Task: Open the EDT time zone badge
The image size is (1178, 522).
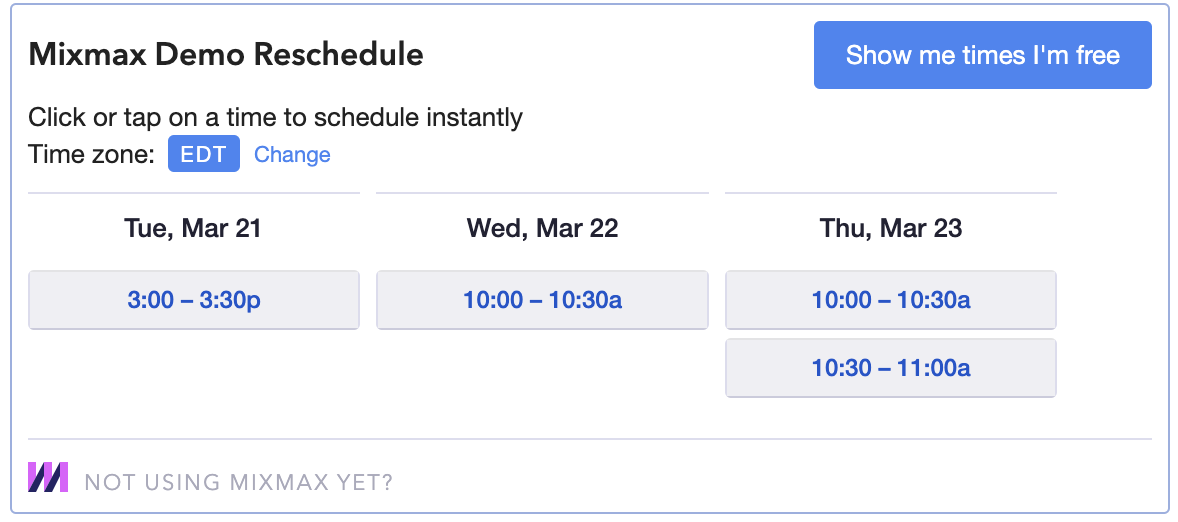Action: (204, 154)
